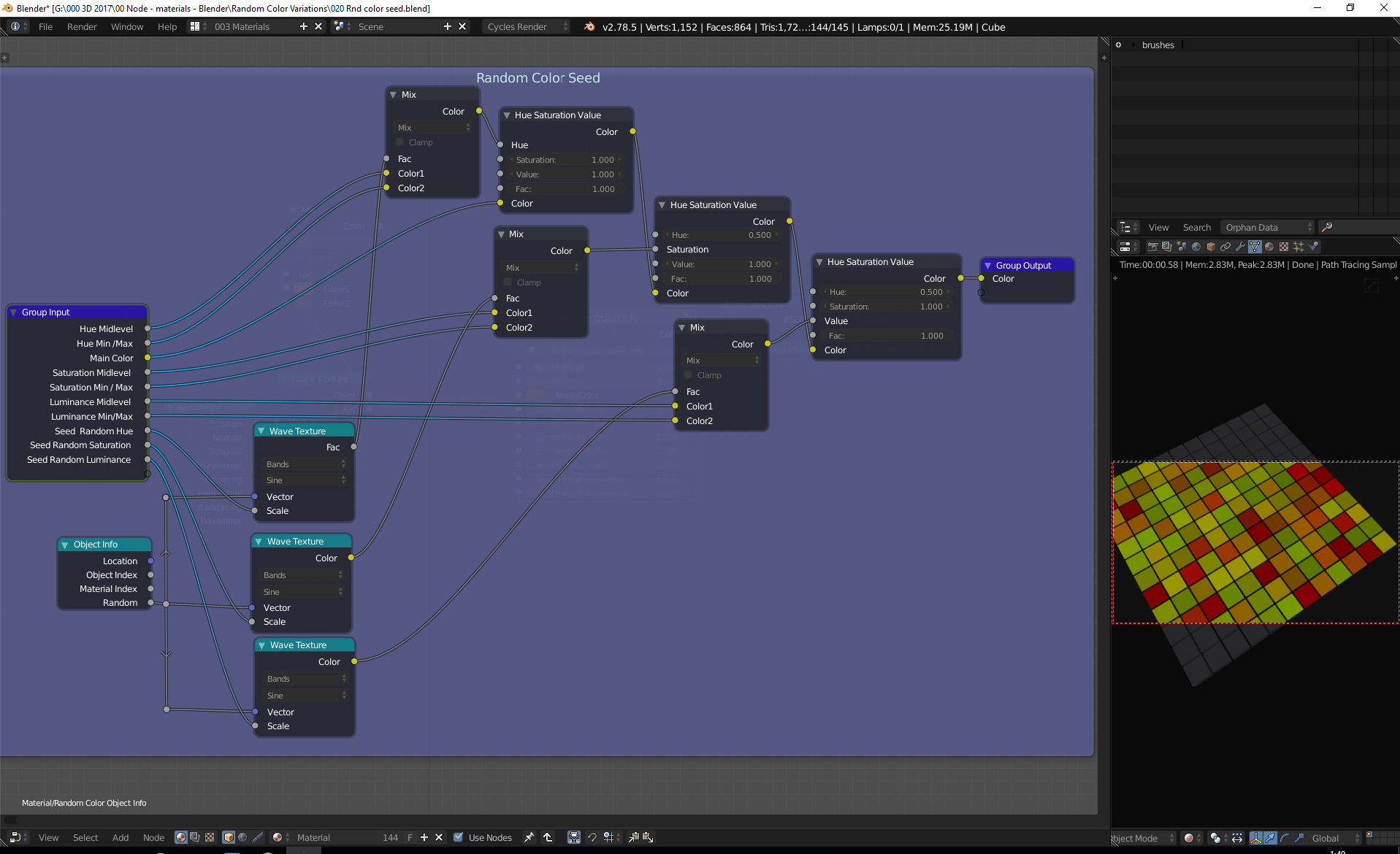Paste nodes from clipboard icon
This screenshot has height=854, width=1400.
click(648, 837)
